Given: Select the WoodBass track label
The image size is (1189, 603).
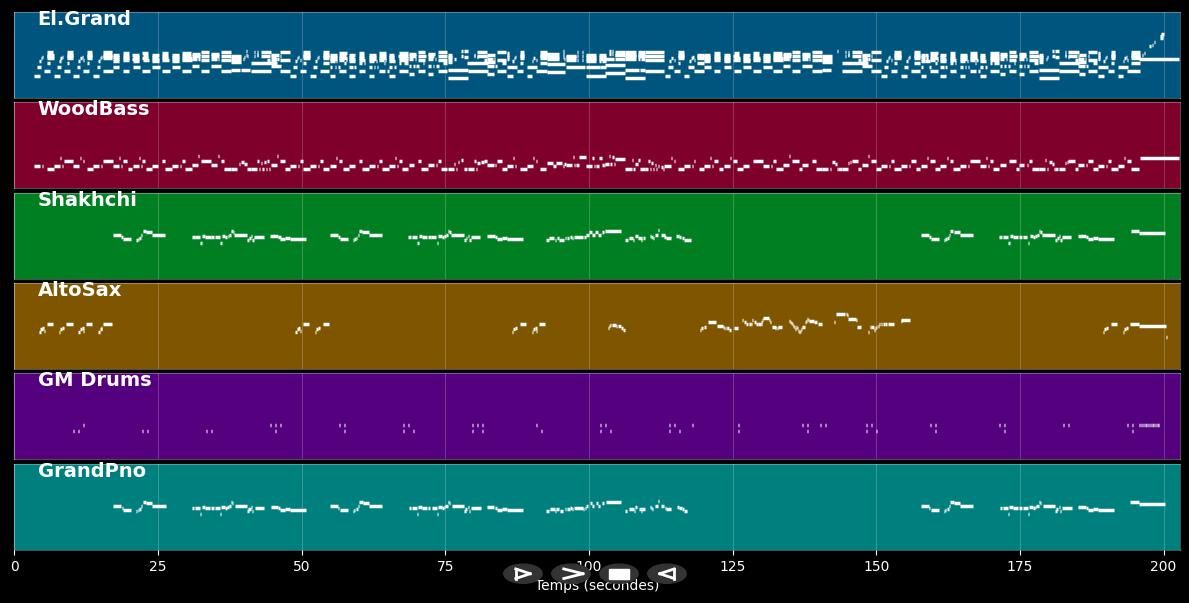Looking at the screenshot, I should click(x=93, y=109).
